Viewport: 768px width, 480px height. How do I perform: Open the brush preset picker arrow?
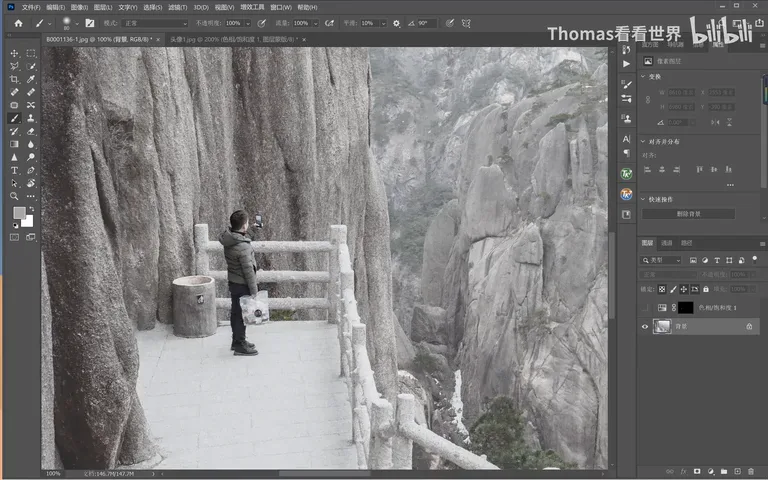point(77,24)
